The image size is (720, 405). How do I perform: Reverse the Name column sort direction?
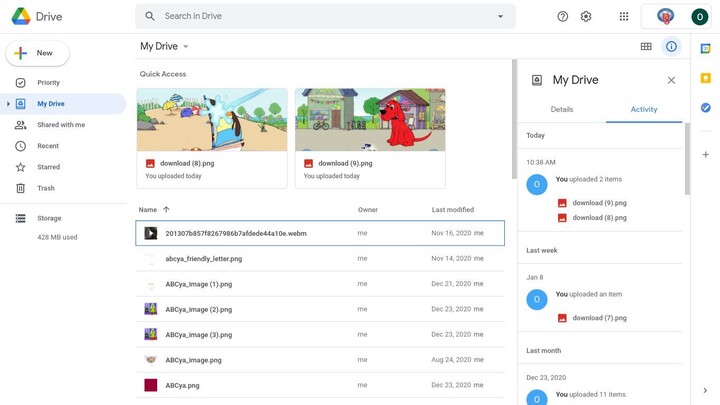[x=166, y=210]
